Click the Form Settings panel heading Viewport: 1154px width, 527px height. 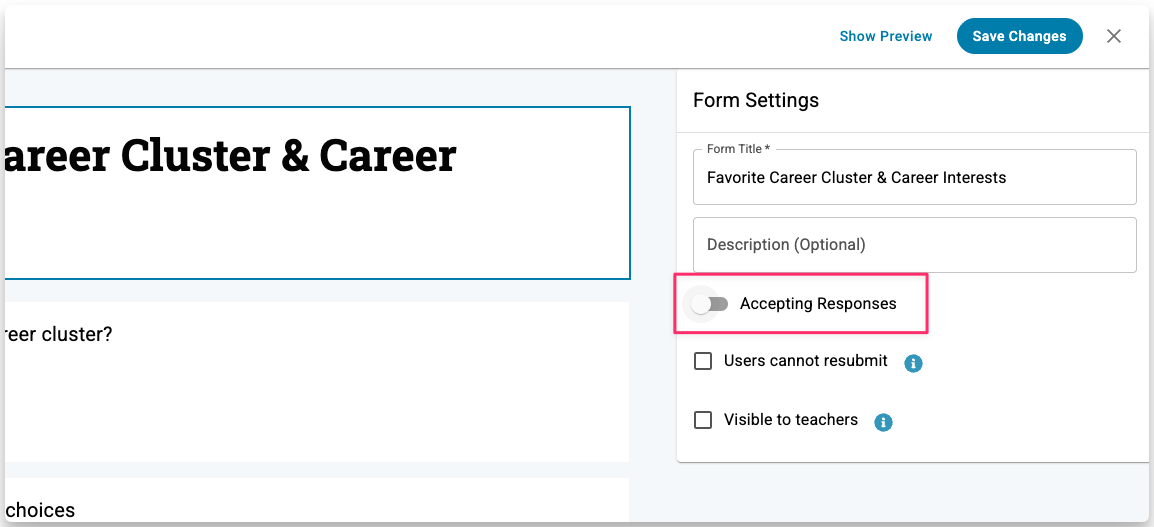click(x=755, y=100)
